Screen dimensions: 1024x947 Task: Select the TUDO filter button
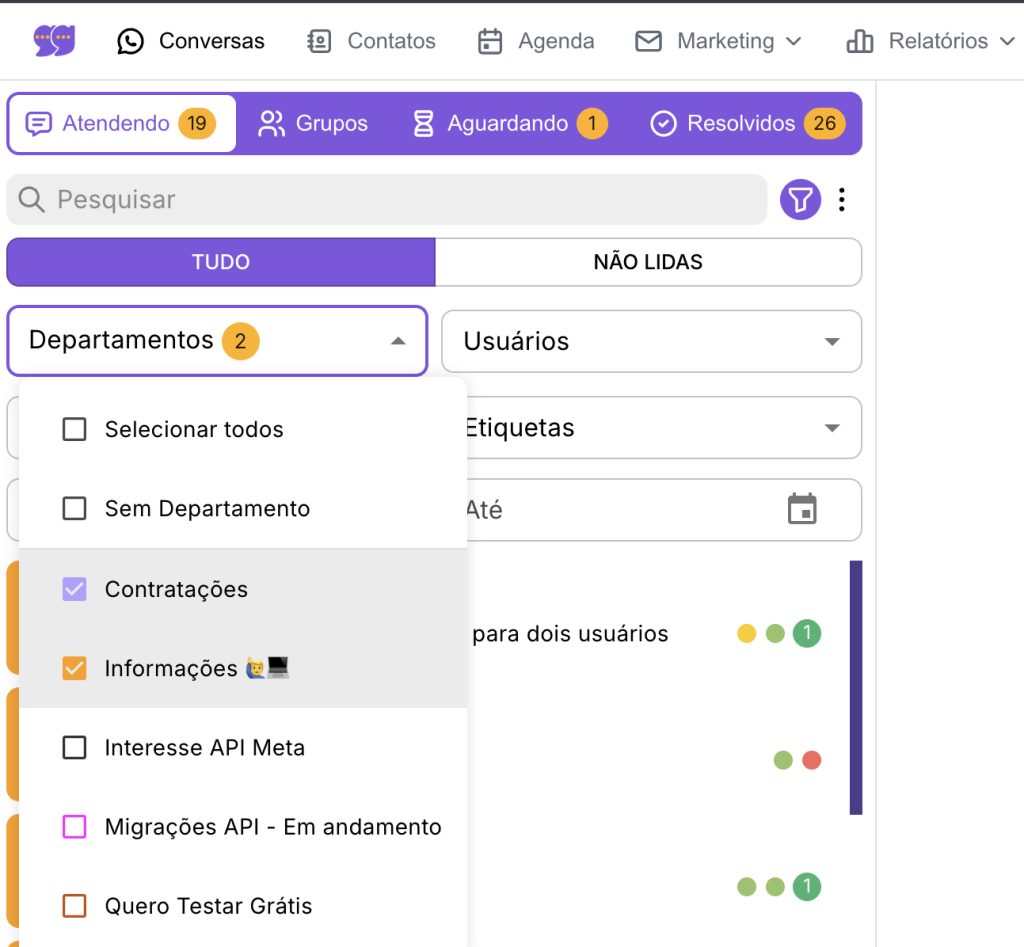(x=221, y=262)
